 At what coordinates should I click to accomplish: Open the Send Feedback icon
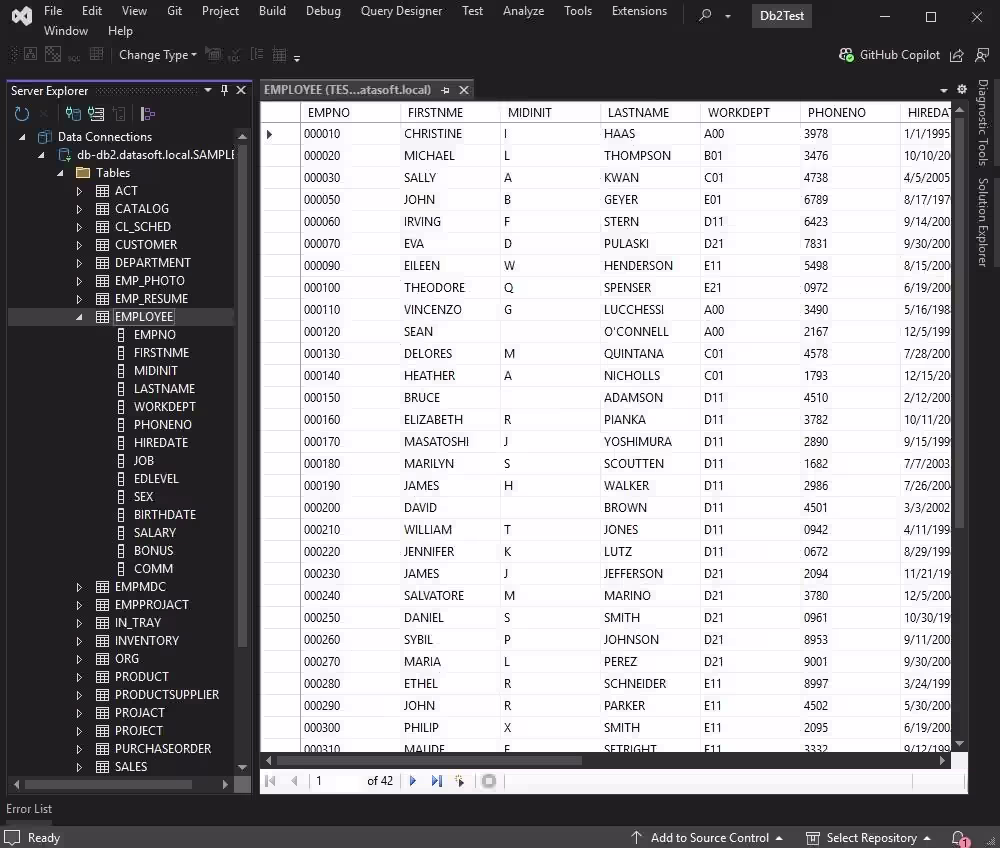coord(982,55)
